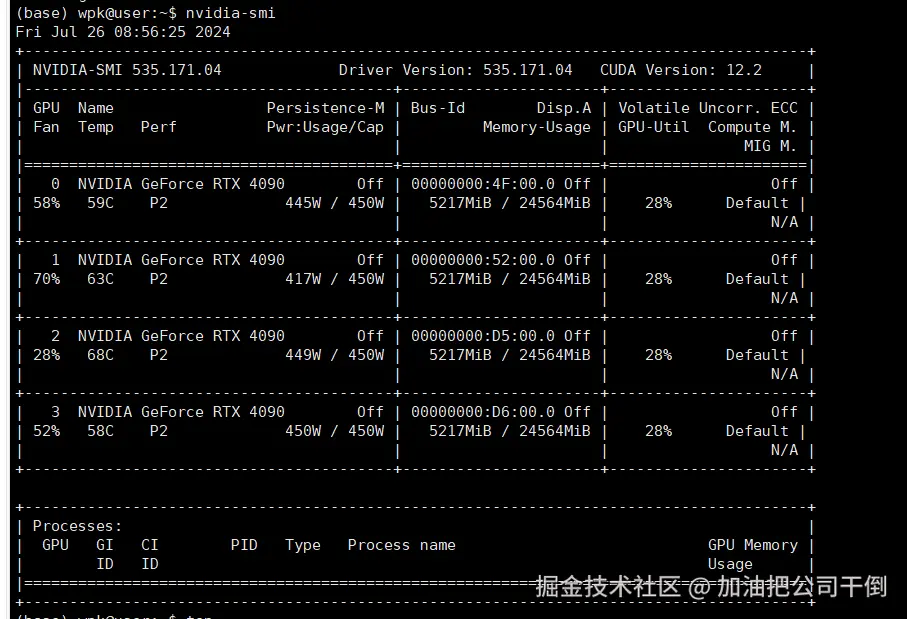Click GPU 0 power reading 445W
Screen dimensions: 907x619
click(x=302, y=203)
